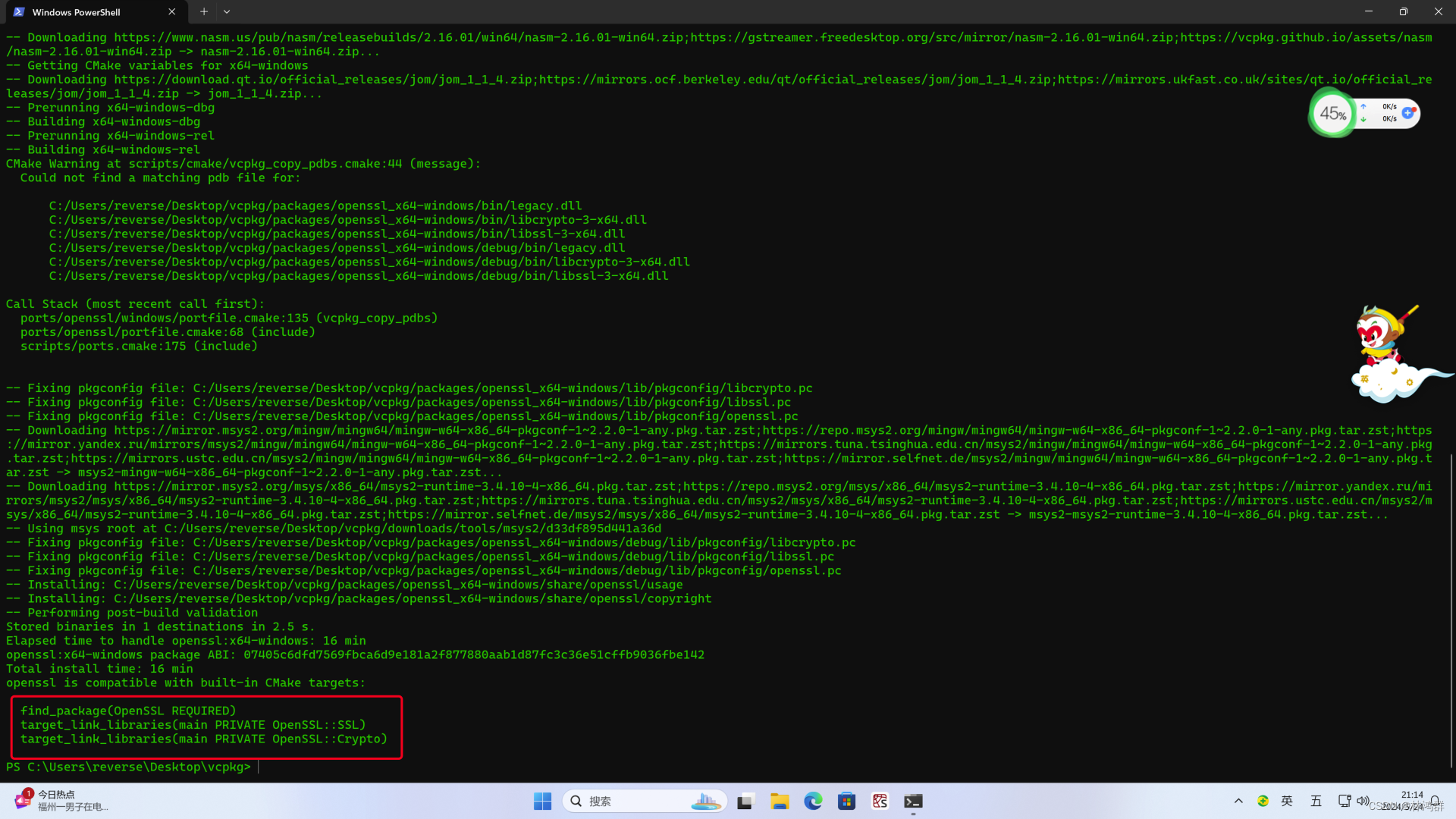1456x819 pixels.
Task: Click the debug/bin/libssl-3-x64.dll path line
Action: click(359, 276)
